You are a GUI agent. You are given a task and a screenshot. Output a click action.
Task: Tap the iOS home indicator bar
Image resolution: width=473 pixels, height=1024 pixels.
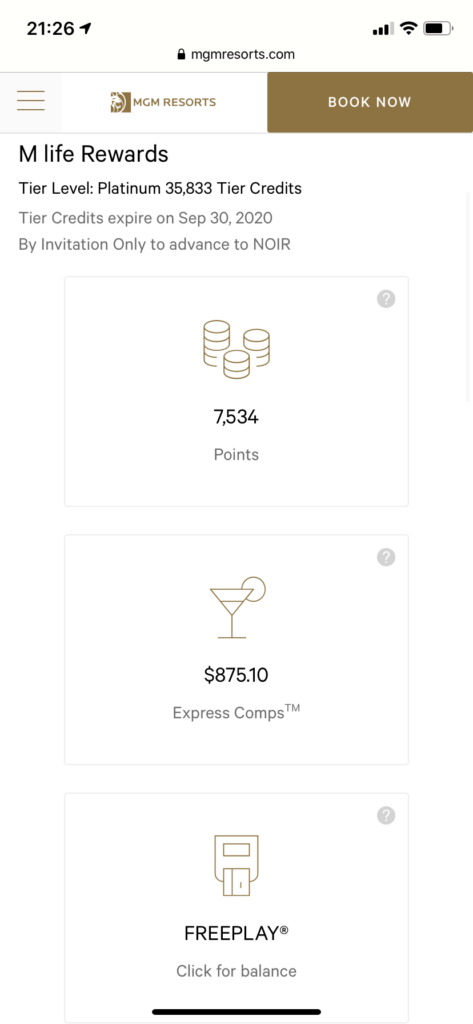pyautogui.click(x=236, y=1012)
